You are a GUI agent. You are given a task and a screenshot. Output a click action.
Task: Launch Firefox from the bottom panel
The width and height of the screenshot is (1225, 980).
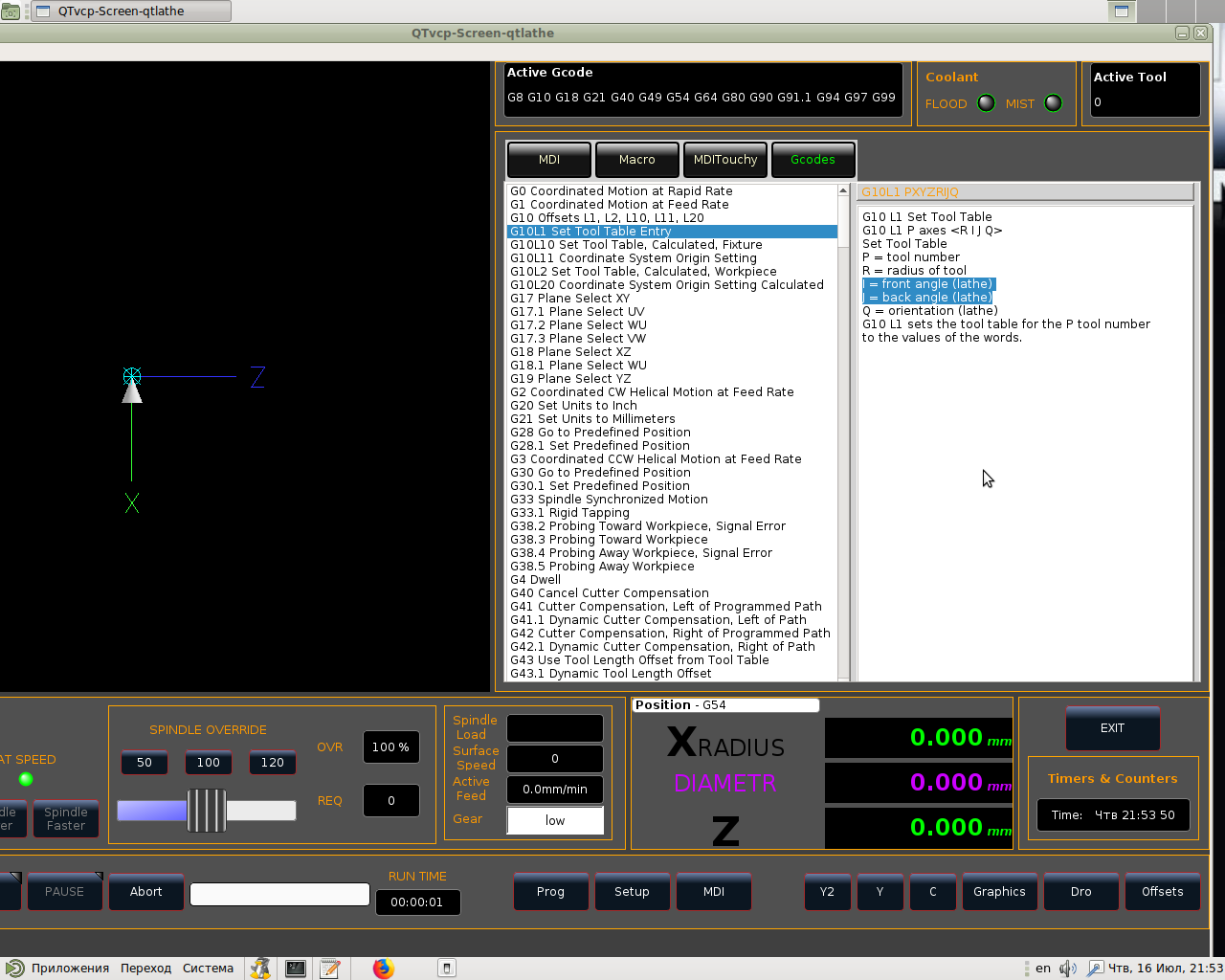coord(384,969)
